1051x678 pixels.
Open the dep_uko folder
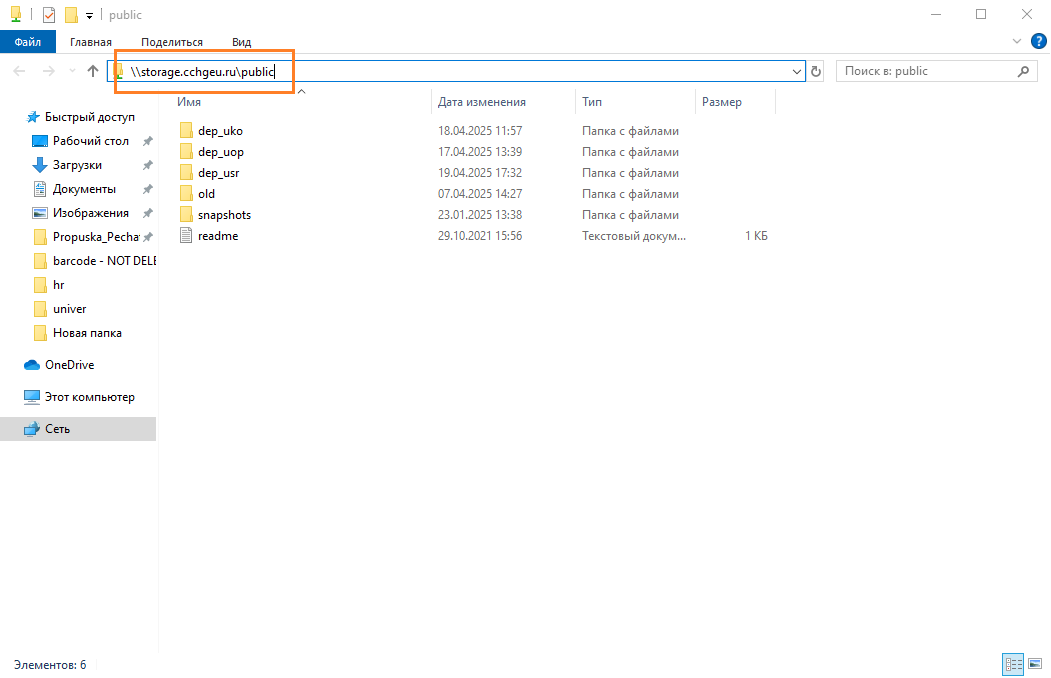pyautogui.click(x=220, y=131)
